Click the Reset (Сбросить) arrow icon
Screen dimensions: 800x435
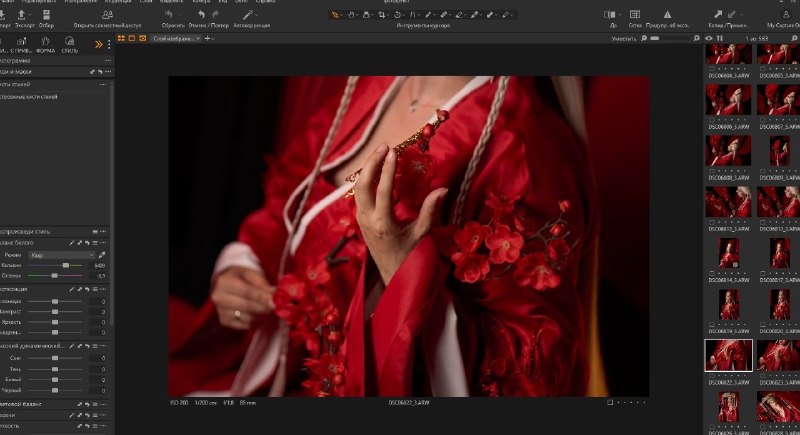point(169,15)
